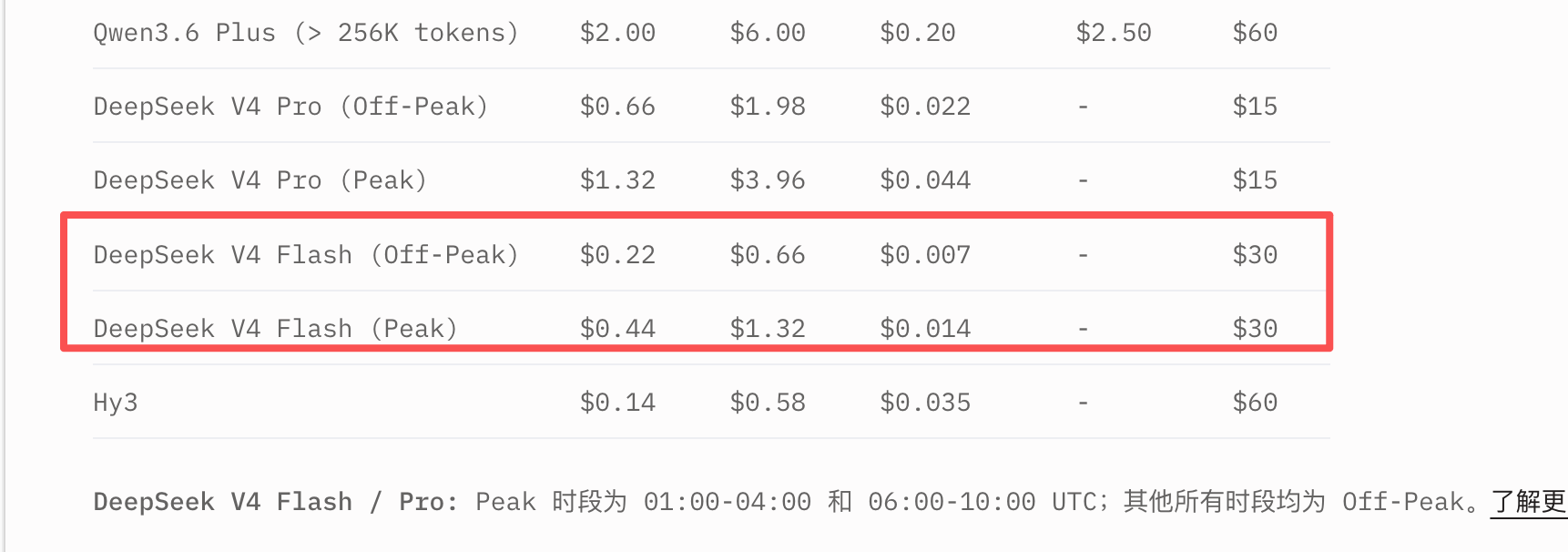Screen dimensions: 1568x552
Task: Click the DeepSeek V4 Pro (Peak) name
Action: point(260,180)
